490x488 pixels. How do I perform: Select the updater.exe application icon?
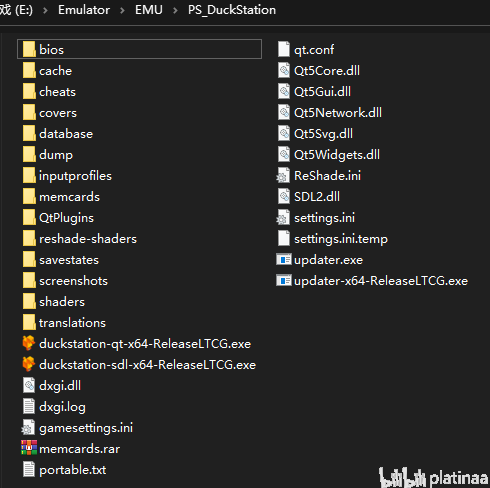pos(284,260)
